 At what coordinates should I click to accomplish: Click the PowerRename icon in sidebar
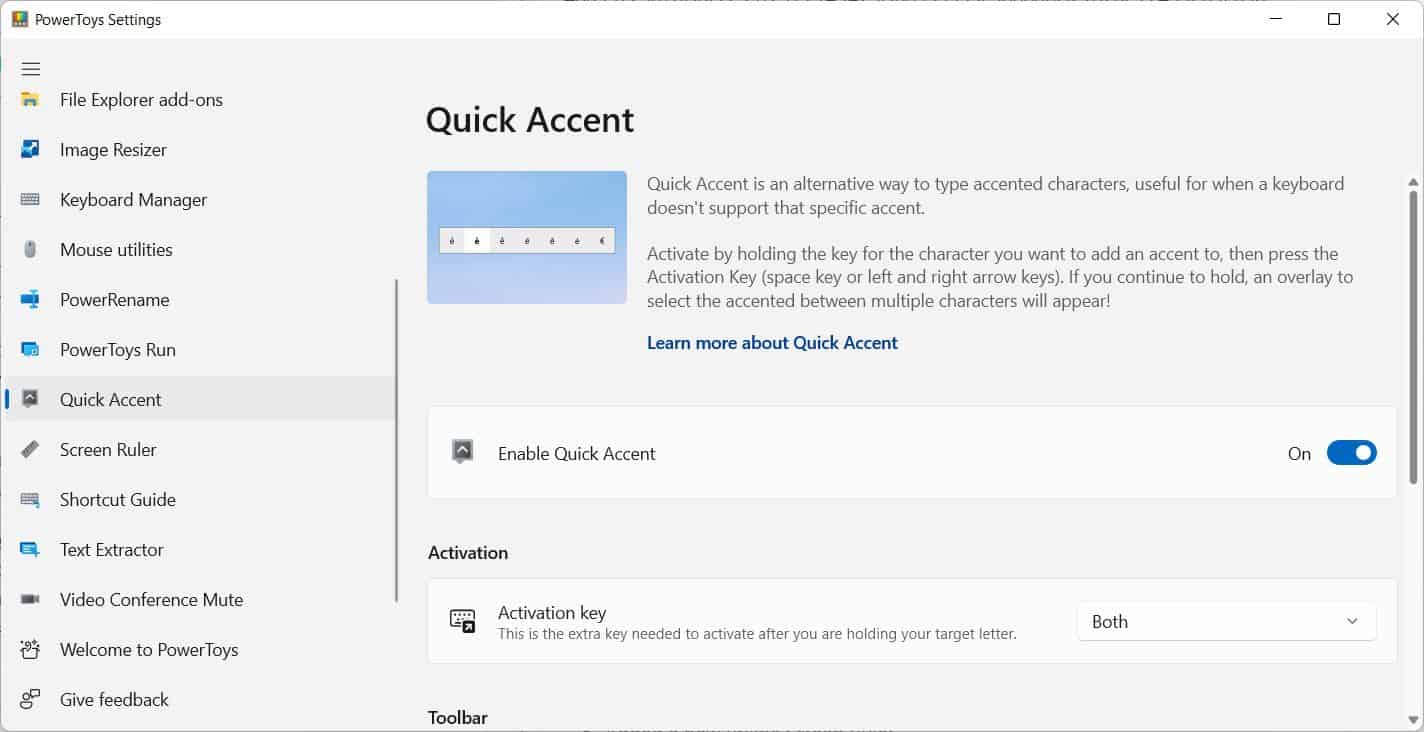(x=31, y=300)
